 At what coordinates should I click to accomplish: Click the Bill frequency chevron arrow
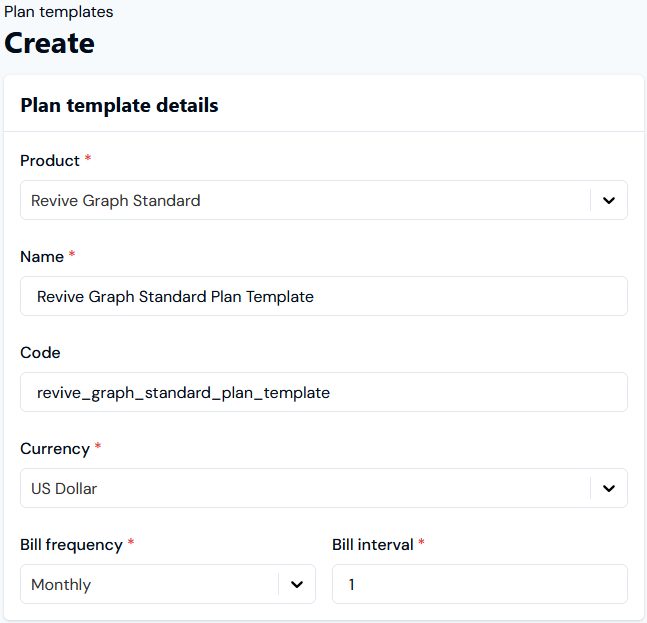(x=296, y=584)
